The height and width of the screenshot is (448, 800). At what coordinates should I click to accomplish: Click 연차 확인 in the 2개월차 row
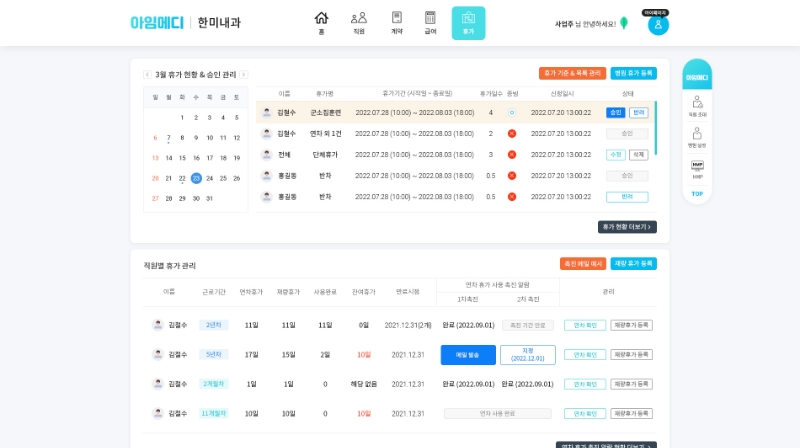(585, 384)
